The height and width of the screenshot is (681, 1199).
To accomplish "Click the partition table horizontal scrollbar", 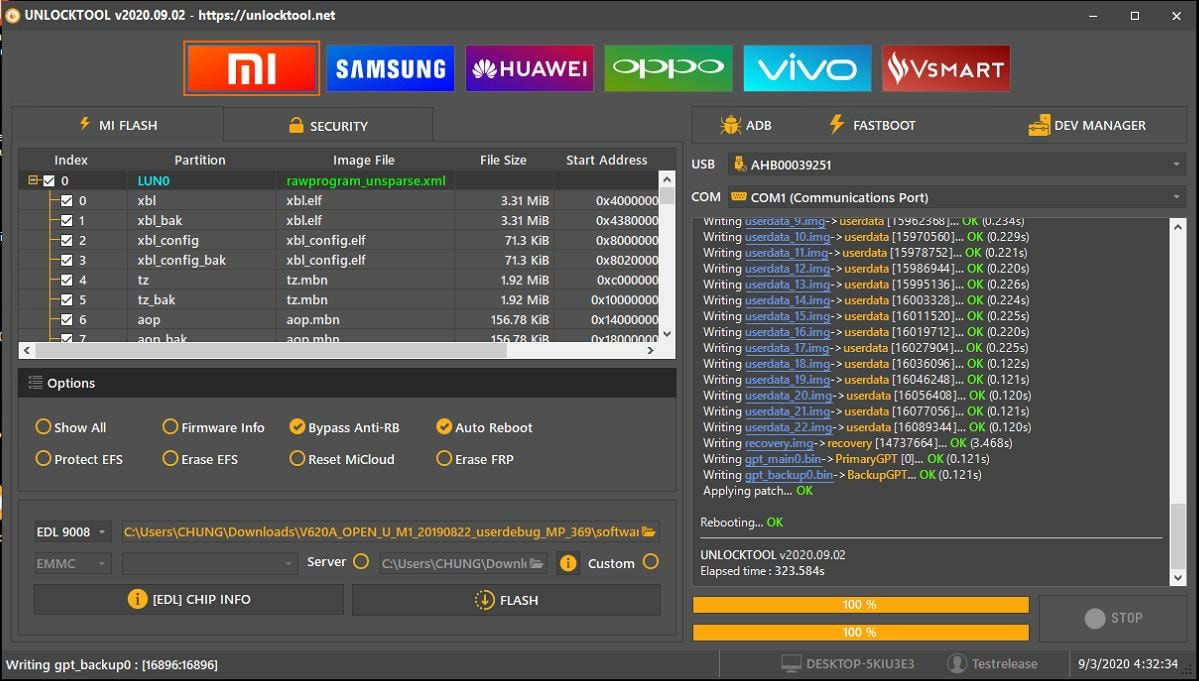I will 271,350.
